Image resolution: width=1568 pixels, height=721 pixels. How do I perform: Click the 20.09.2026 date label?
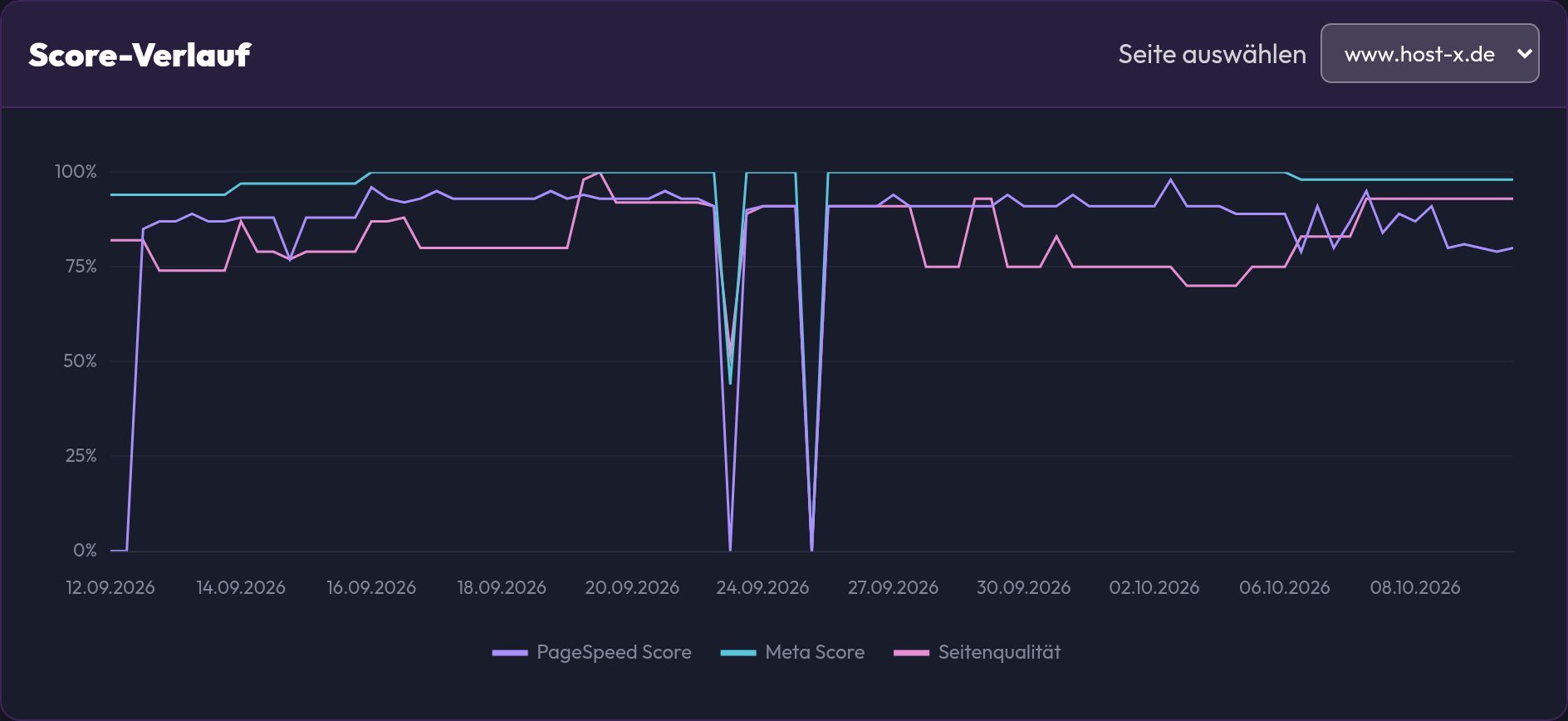click(632, 587)
